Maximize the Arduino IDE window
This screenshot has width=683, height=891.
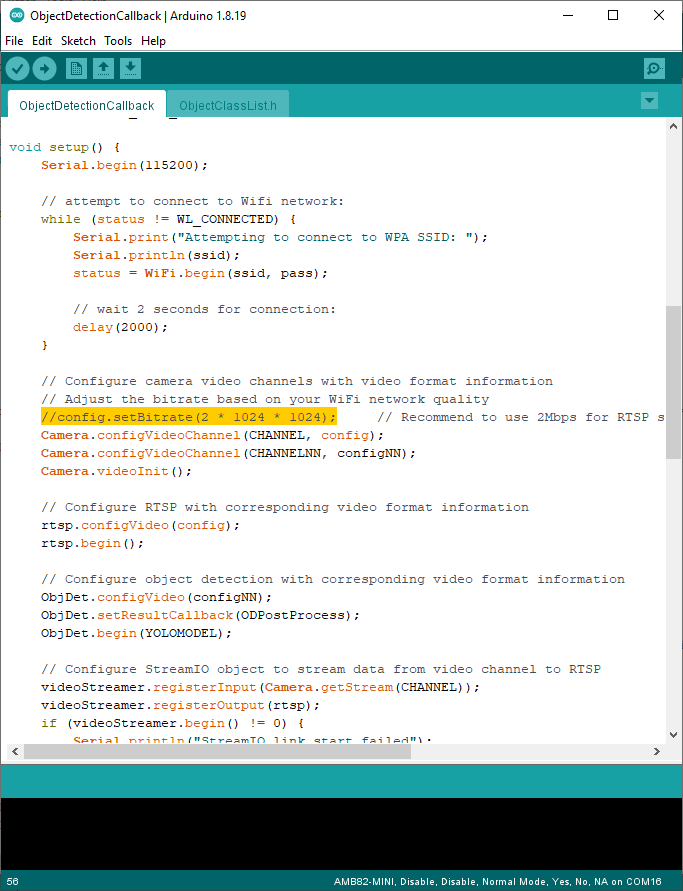coord(612,16)
